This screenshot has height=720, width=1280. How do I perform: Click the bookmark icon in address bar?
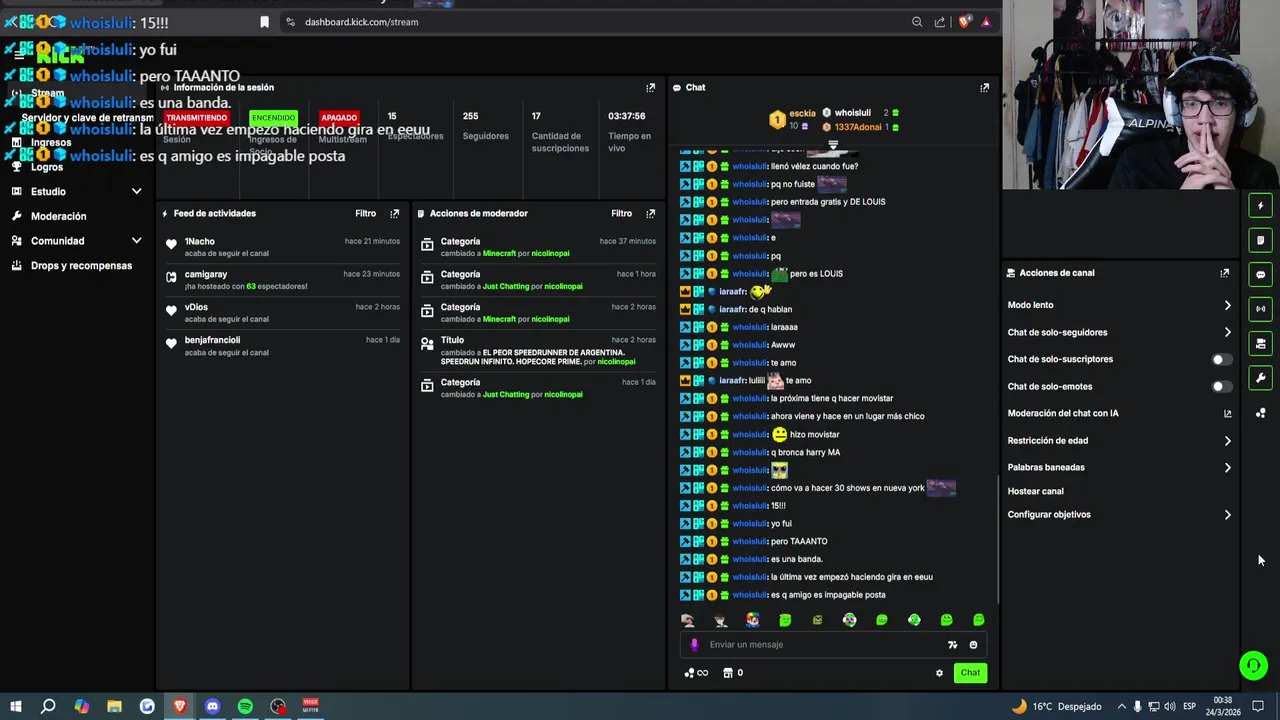point(264,22)
